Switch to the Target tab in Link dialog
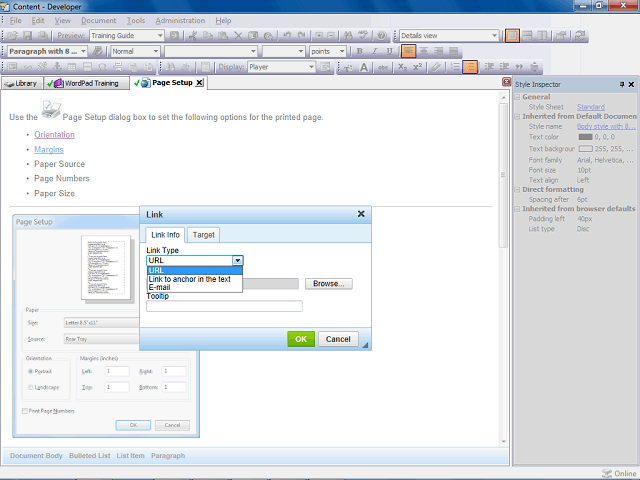Viewport: 640px width, 480px height. (x=203, y=235)
